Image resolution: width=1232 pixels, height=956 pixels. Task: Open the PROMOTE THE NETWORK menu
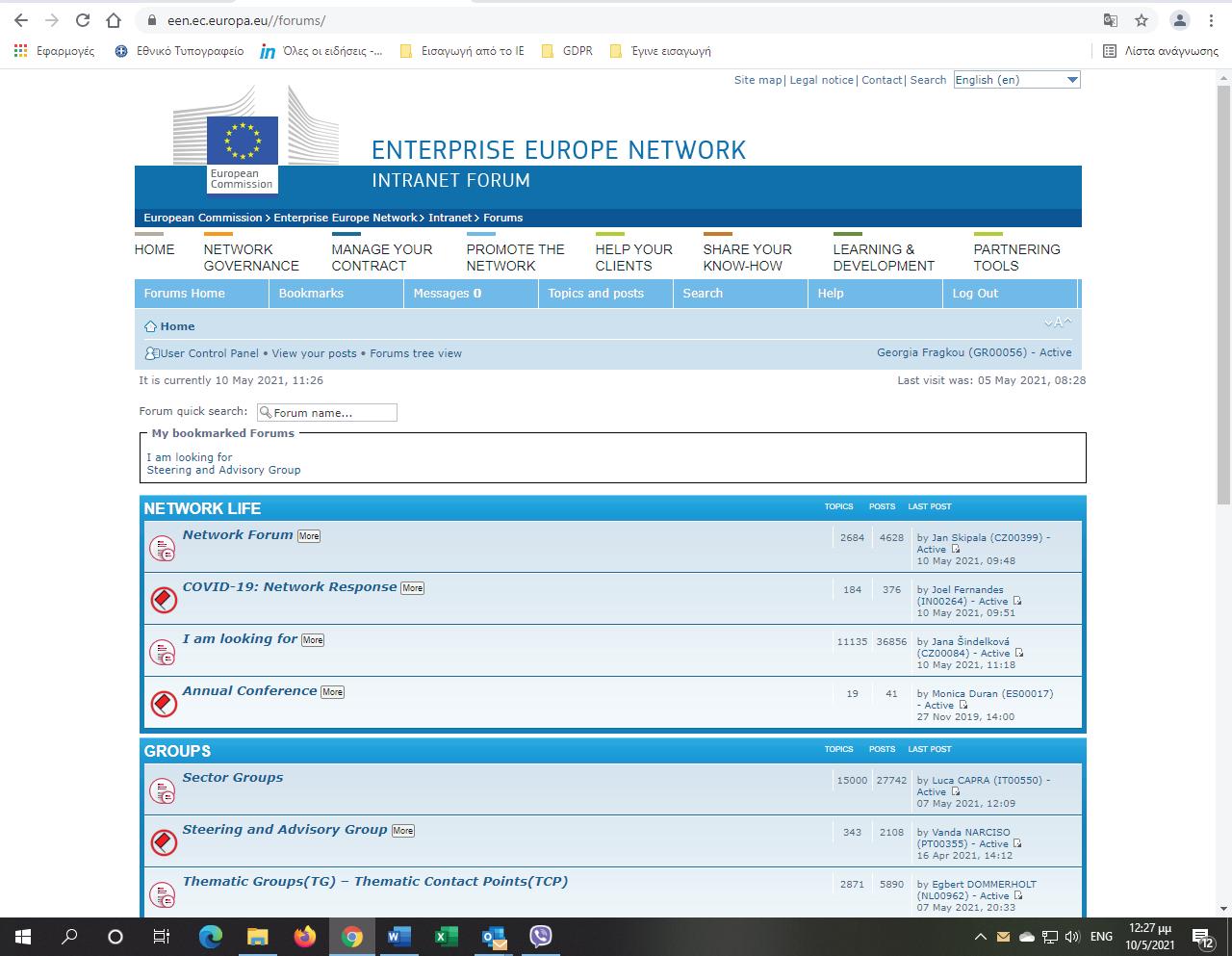point(516,257)
